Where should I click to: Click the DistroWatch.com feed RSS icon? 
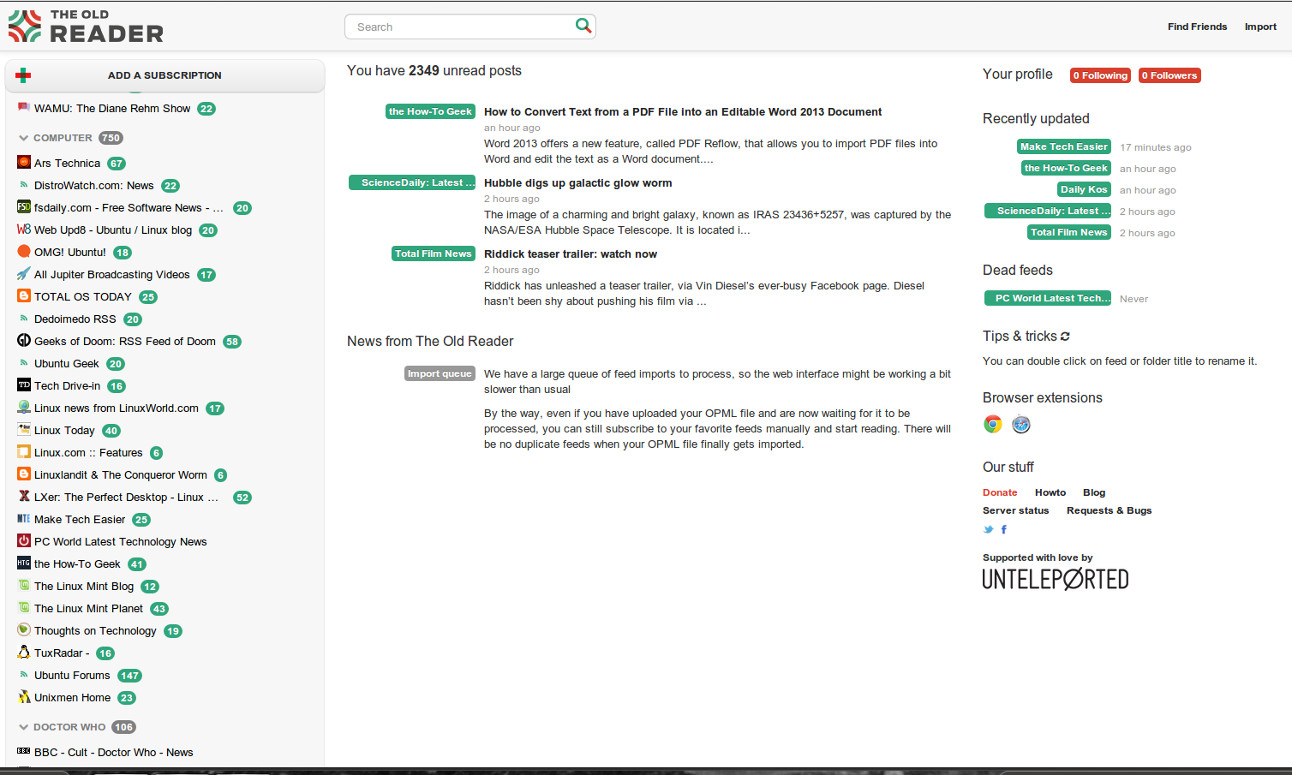(x=24, y=185)
